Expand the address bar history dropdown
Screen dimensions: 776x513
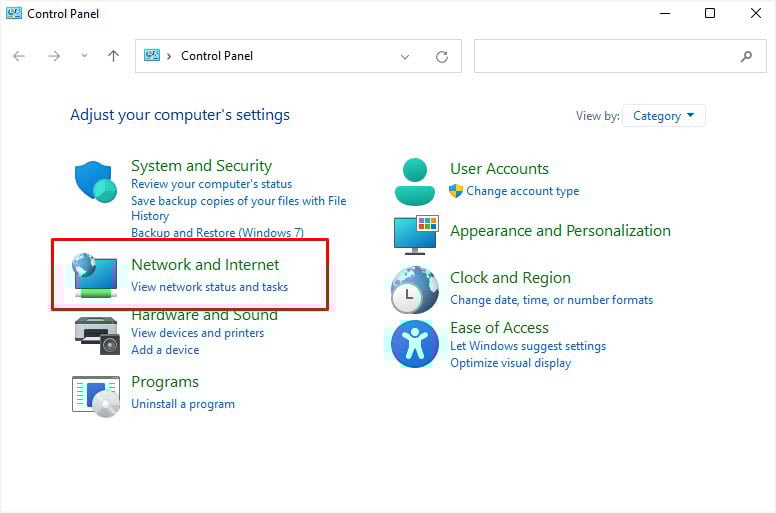pos(405,57)
